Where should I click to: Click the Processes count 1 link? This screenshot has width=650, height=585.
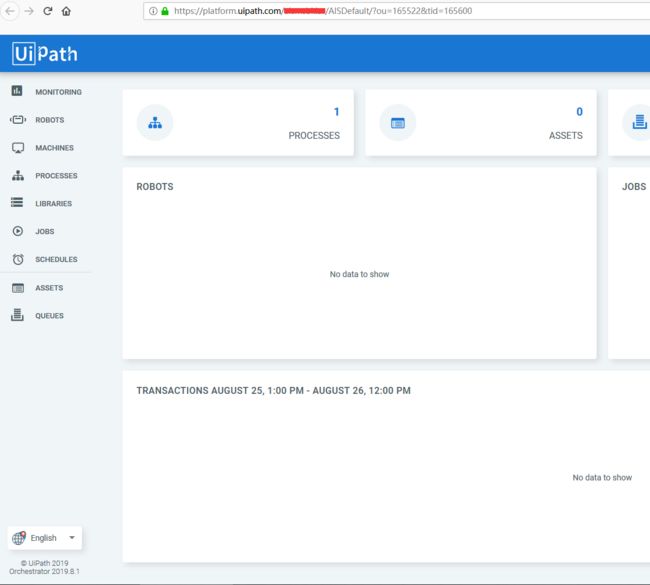click(x=337, y=112)
